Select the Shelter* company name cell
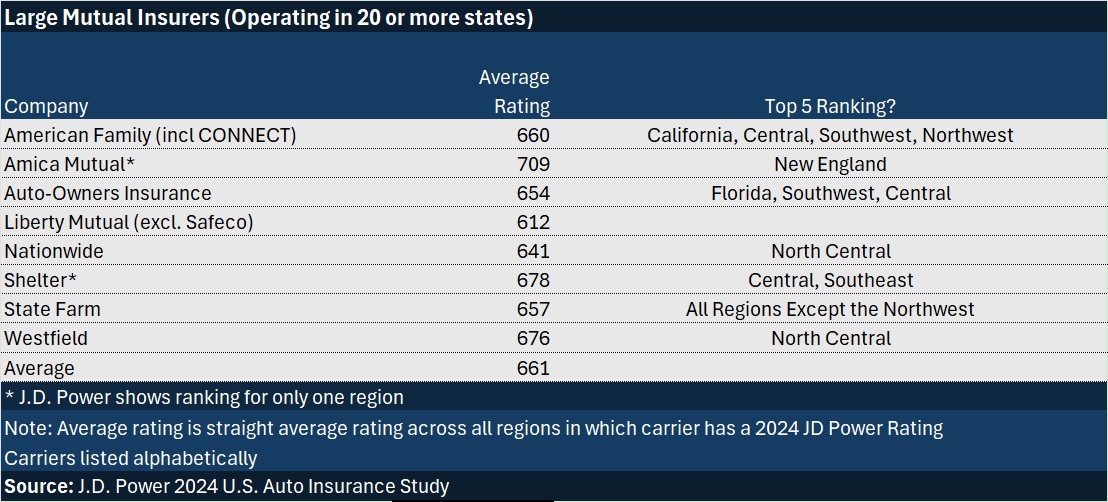This screenshot has width=1108, height=502. (41, 280)
